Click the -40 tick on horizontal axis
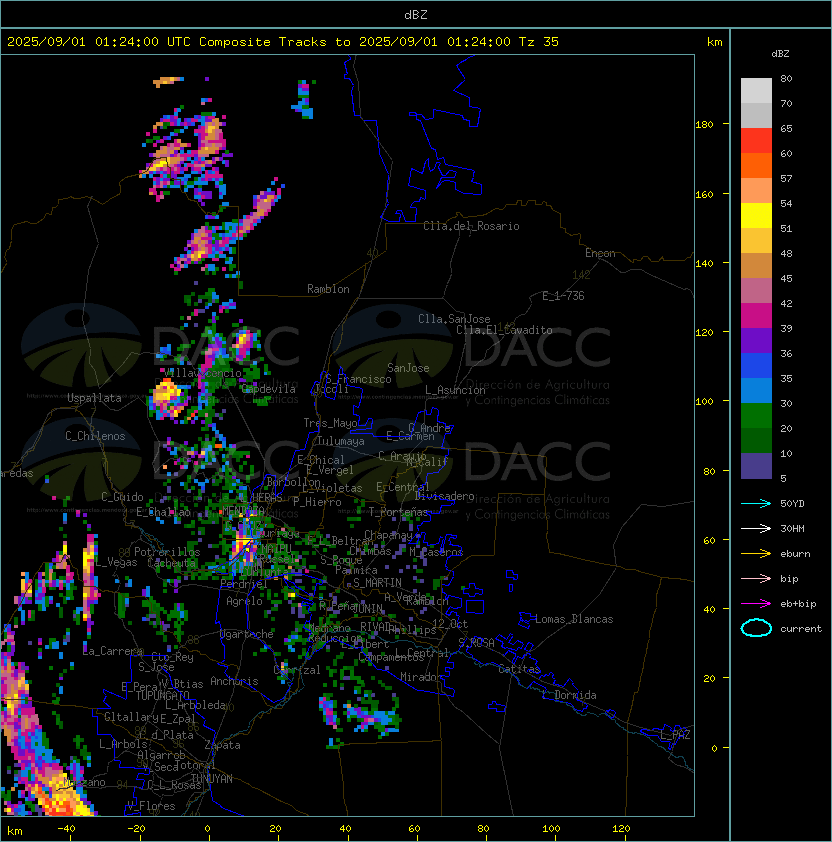This screenshot has height=842, width=832. [x=66, y=829]
